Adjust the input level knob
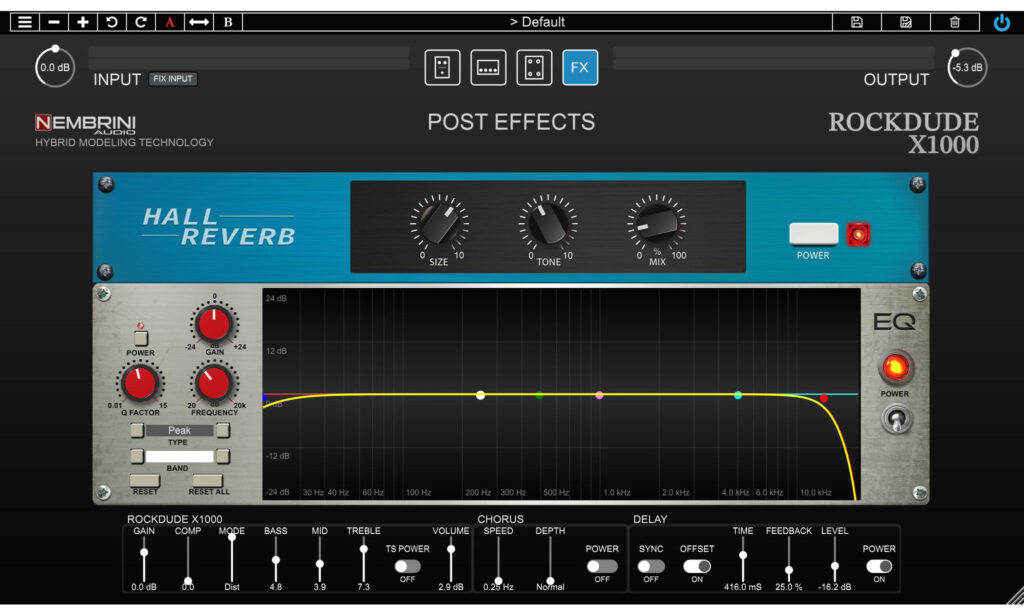The width and height of the screenshot is (1024, 615). 55,67
